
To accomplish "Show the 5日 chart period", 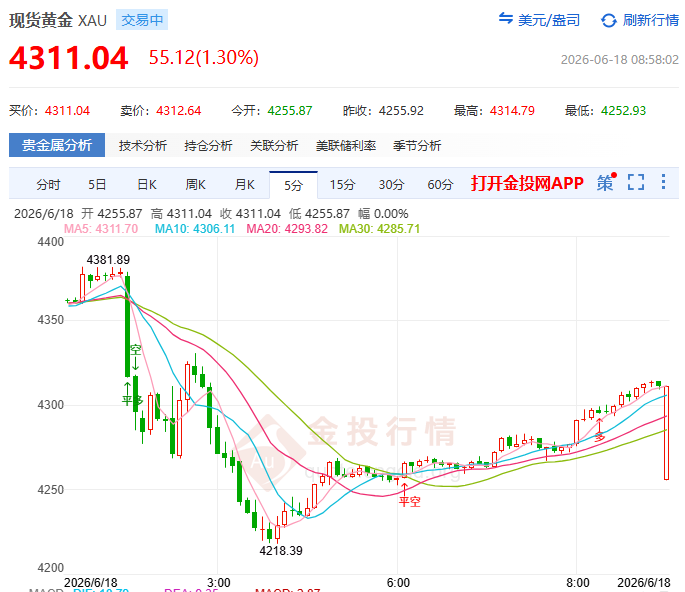I will coord(97,184).
